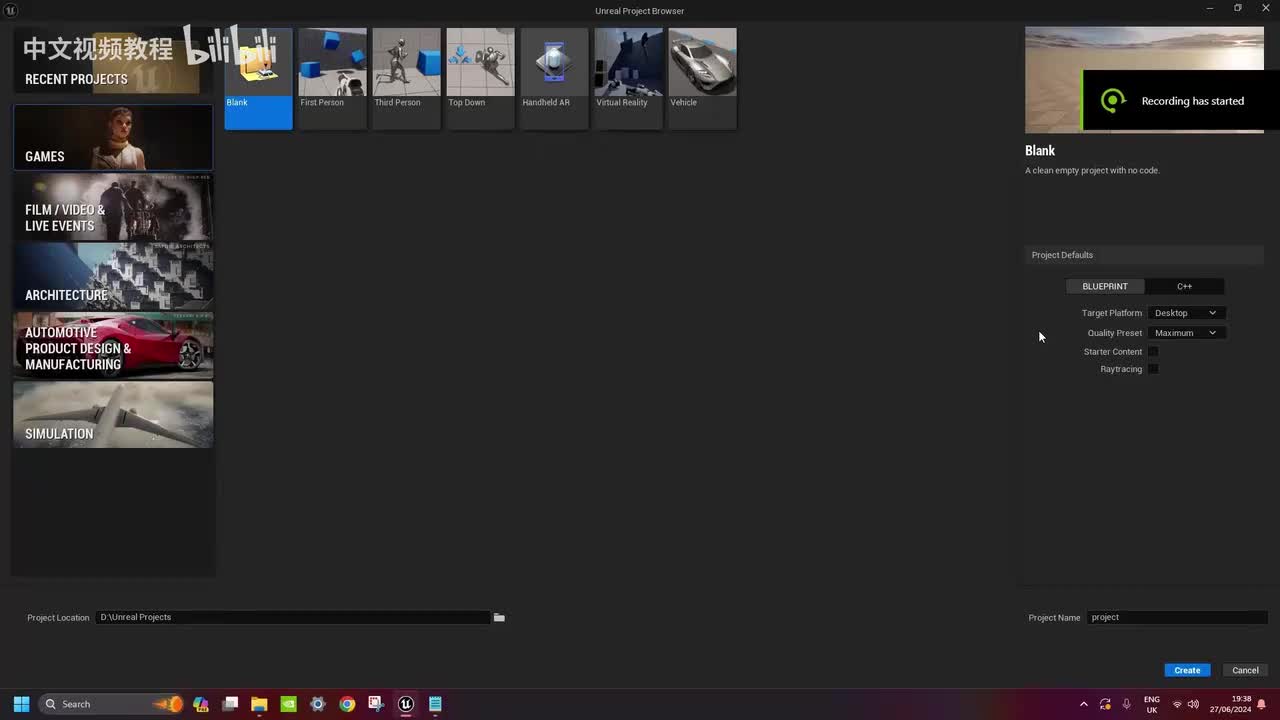This screenshot has height=720, width=1280.
Task: Open Automotive Product Design & Manufacturing category
Action: pos(113,346)
